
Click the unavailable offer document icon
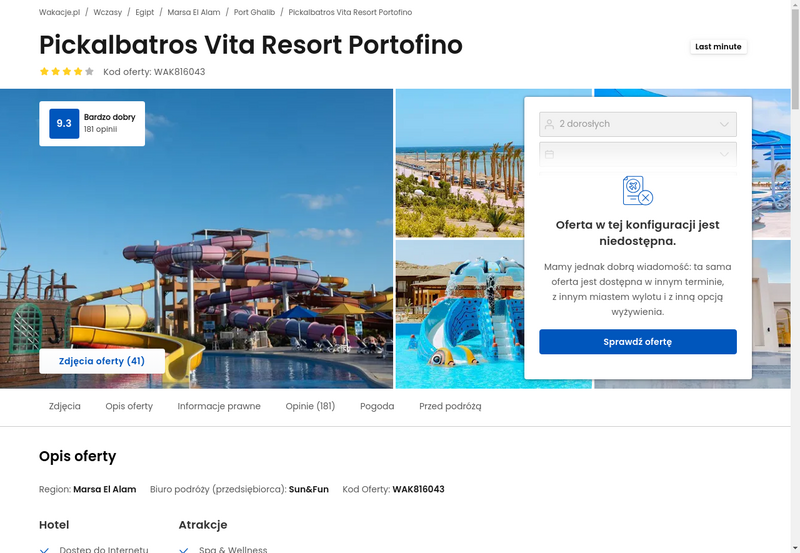click(638, 191)
